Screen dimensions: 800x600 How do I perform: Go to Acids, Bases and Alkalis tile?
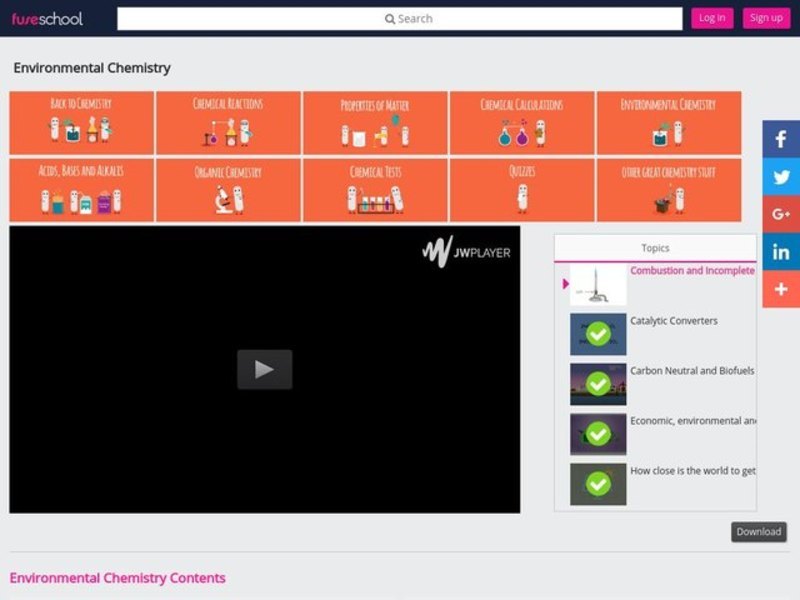coord(81,190)
